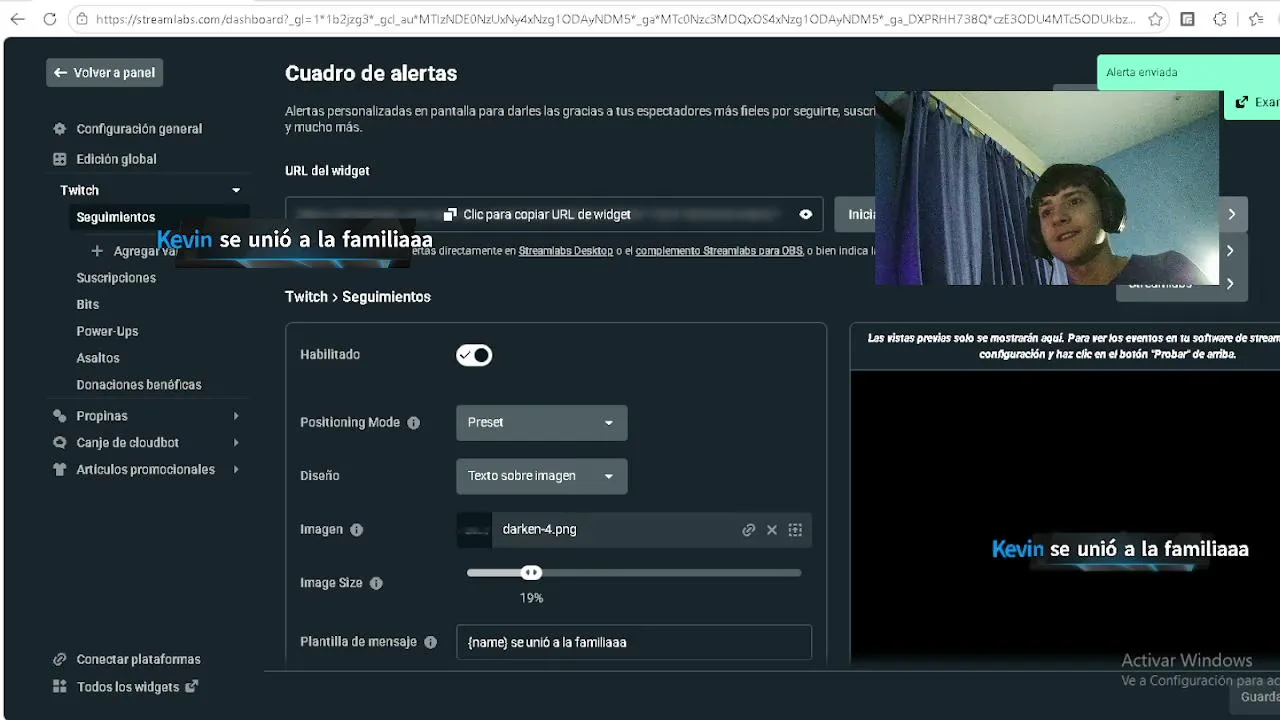Open Todos los widgets
The image size is (1280, 720).
tap(128, 687)
